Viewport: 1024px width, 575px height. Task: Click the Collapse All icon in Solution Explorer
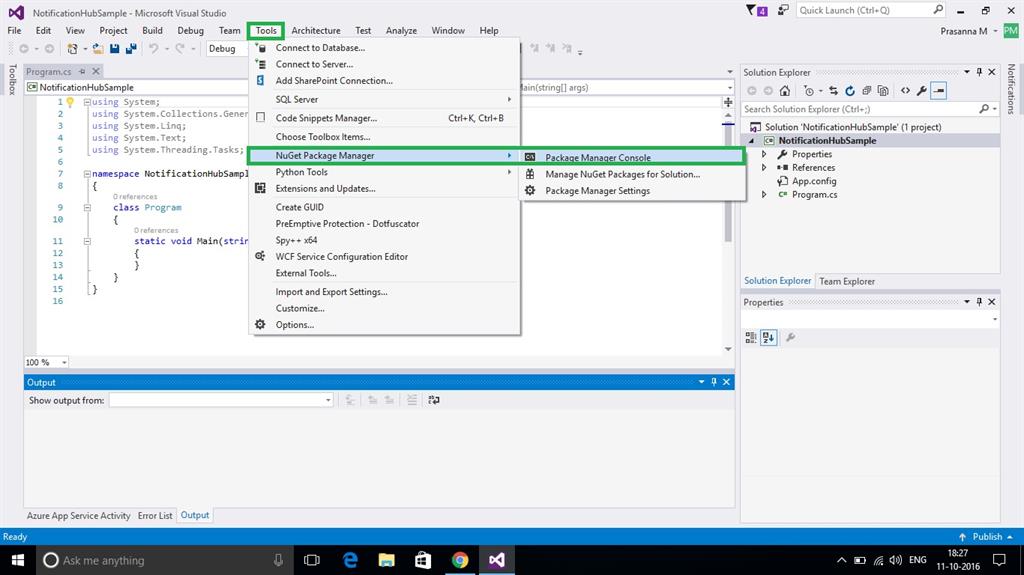[867, 91]
